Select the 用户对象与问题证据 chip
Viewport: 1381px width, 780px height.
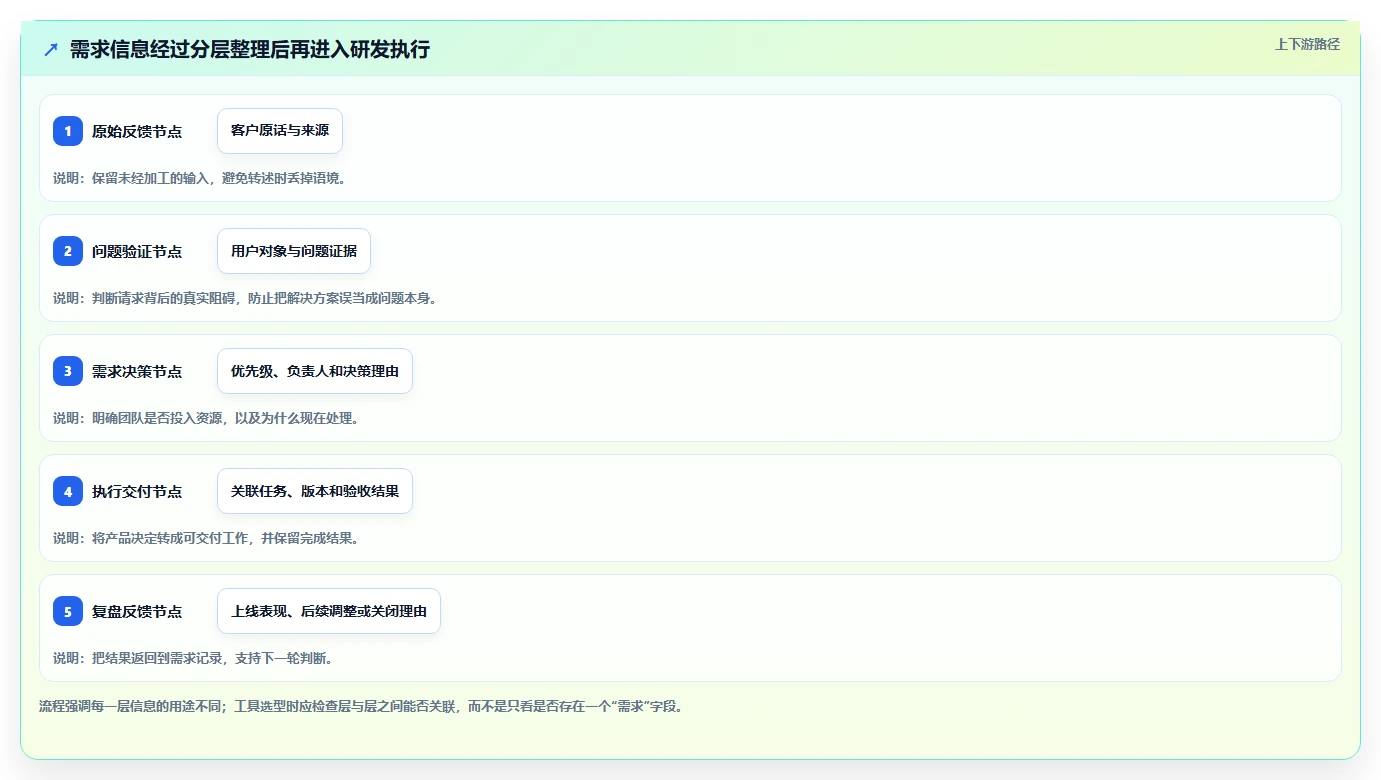click(294, 251)
